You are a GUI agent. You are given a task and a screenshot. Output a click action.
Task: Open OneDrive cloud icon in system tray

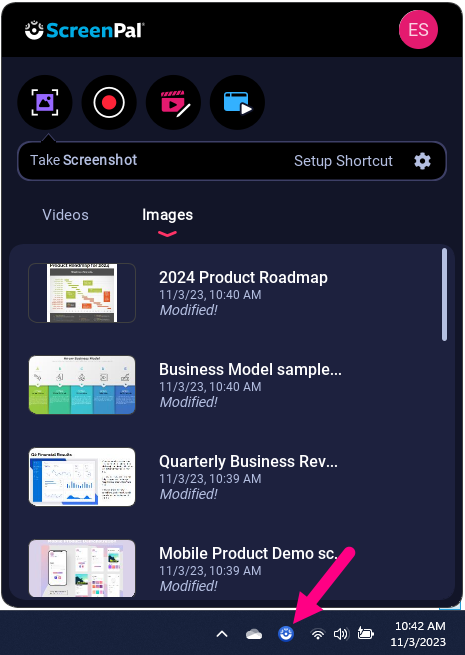click(254, 634)
